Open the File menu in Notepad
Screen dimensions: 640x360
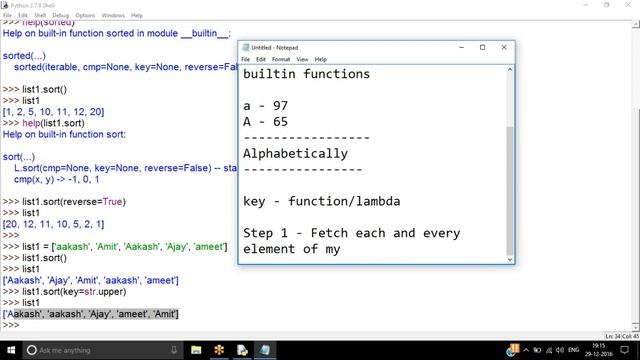point(245,59)
